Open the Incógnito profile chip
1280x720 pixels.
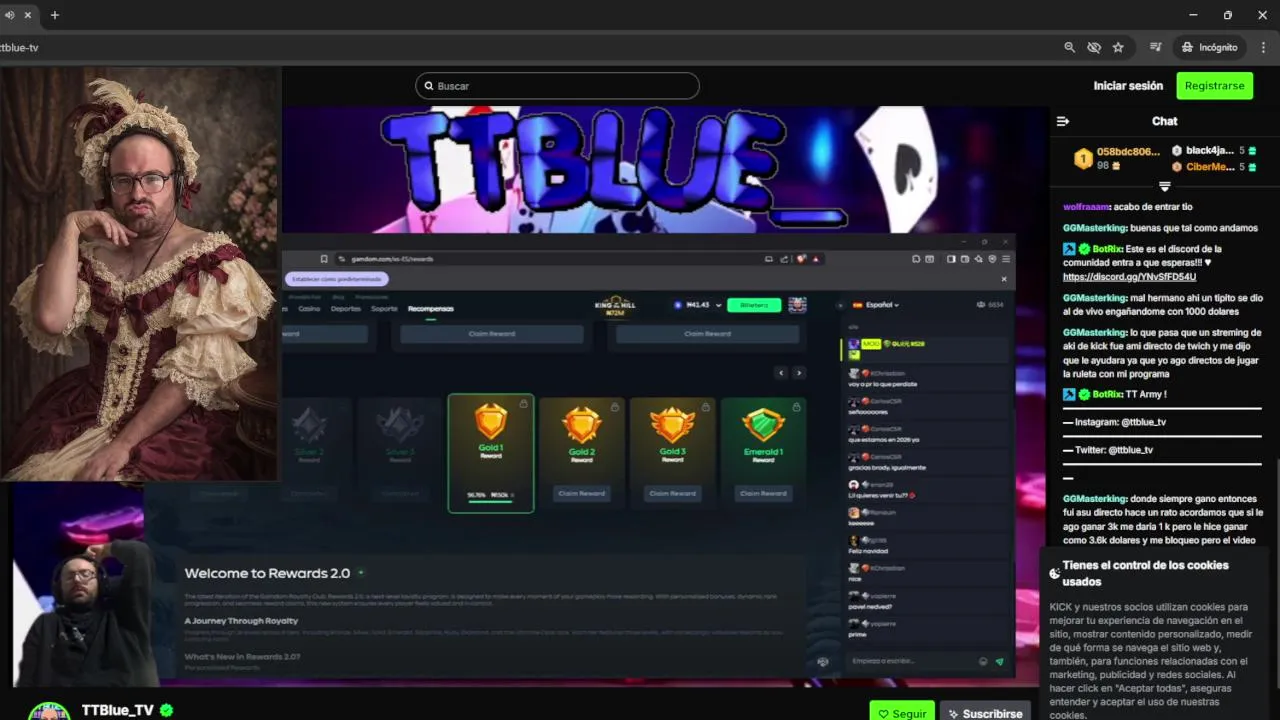coord(1209,47)
